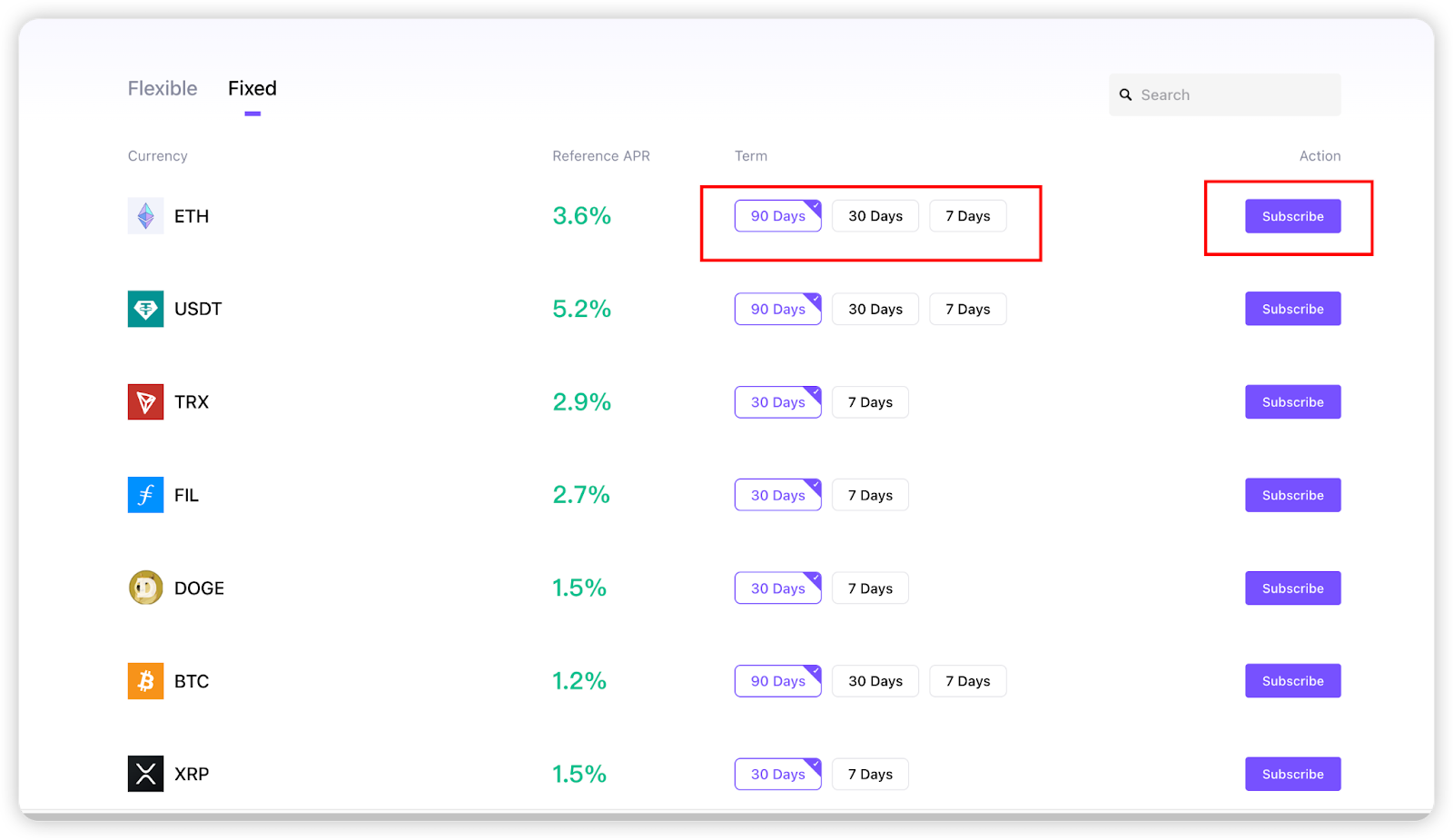Screen dimensions: 1453x840
Task: Select the 7 Days term for USDT
Action: 968,309
